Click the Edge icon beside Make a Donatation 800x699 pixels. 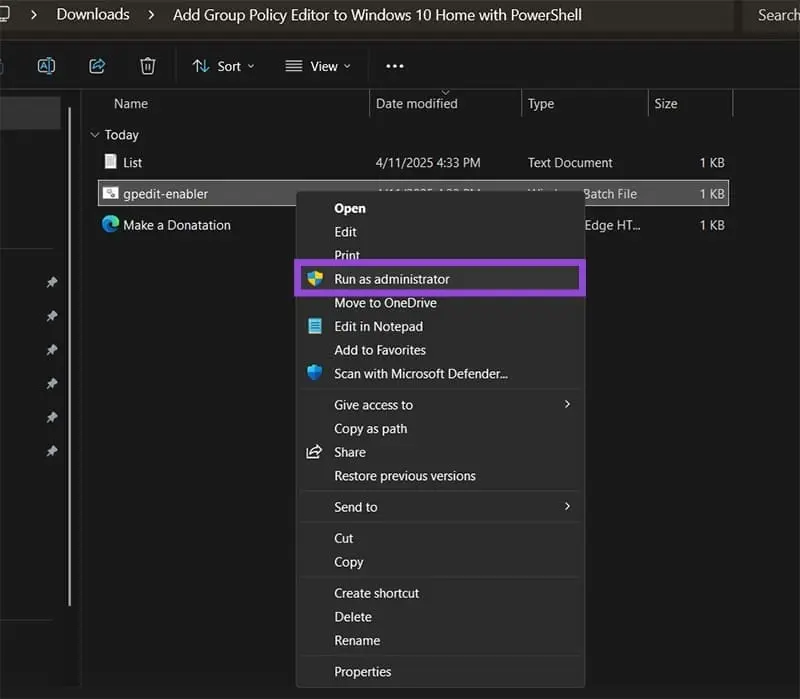[x=110, y=224]
